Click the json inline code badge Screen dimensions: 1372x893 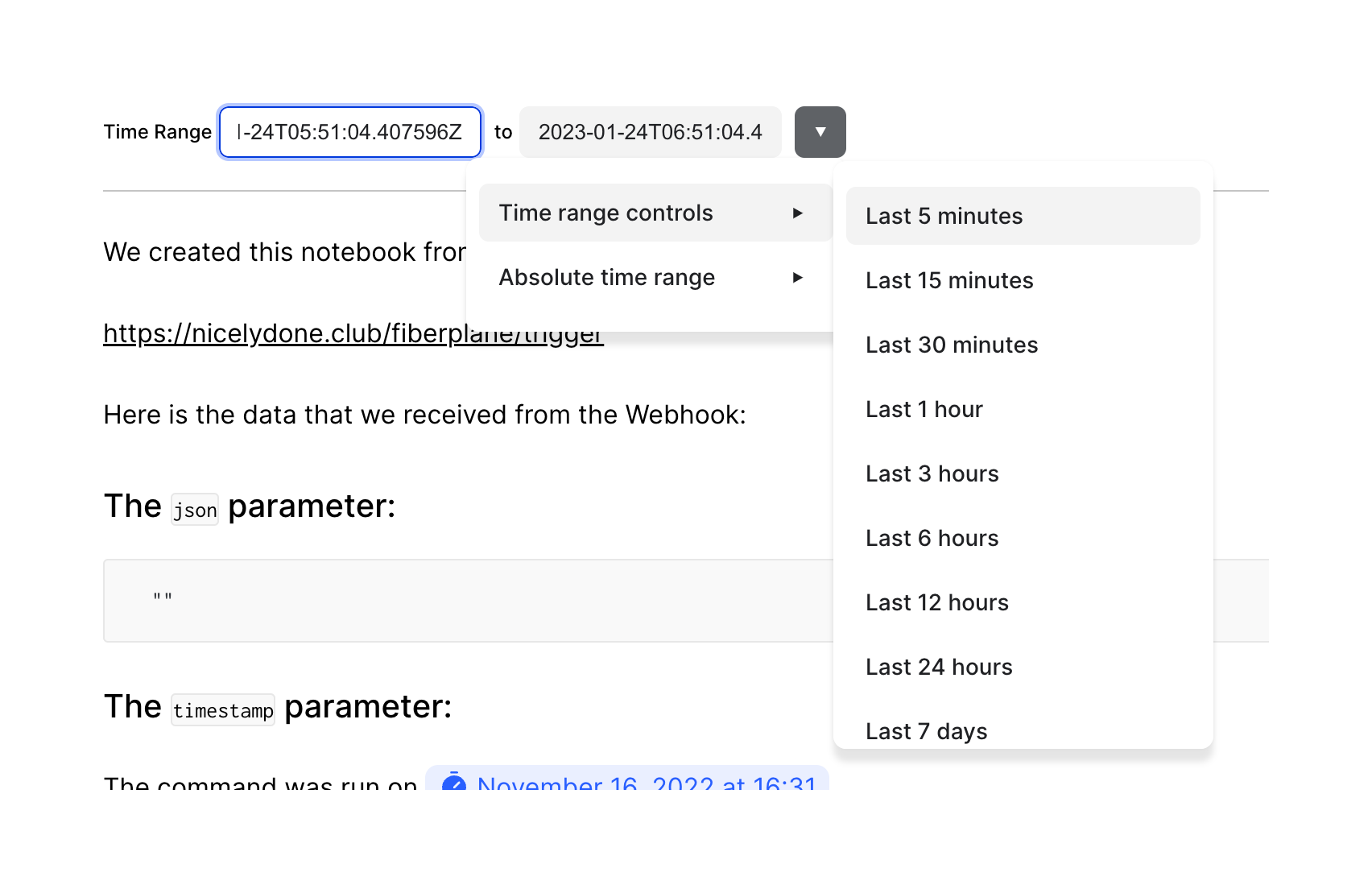tap(194, 508)
